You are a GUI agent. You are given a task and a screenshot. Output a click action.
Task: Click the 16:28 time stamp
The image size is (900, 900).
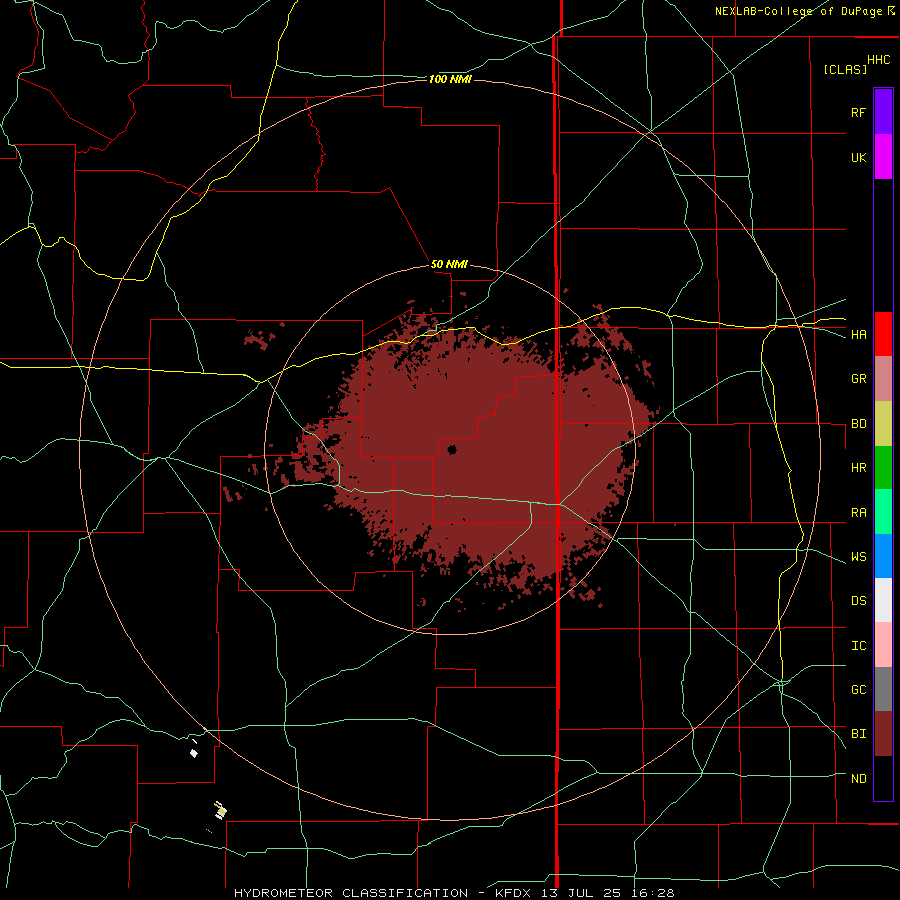(x=651, y=893)
